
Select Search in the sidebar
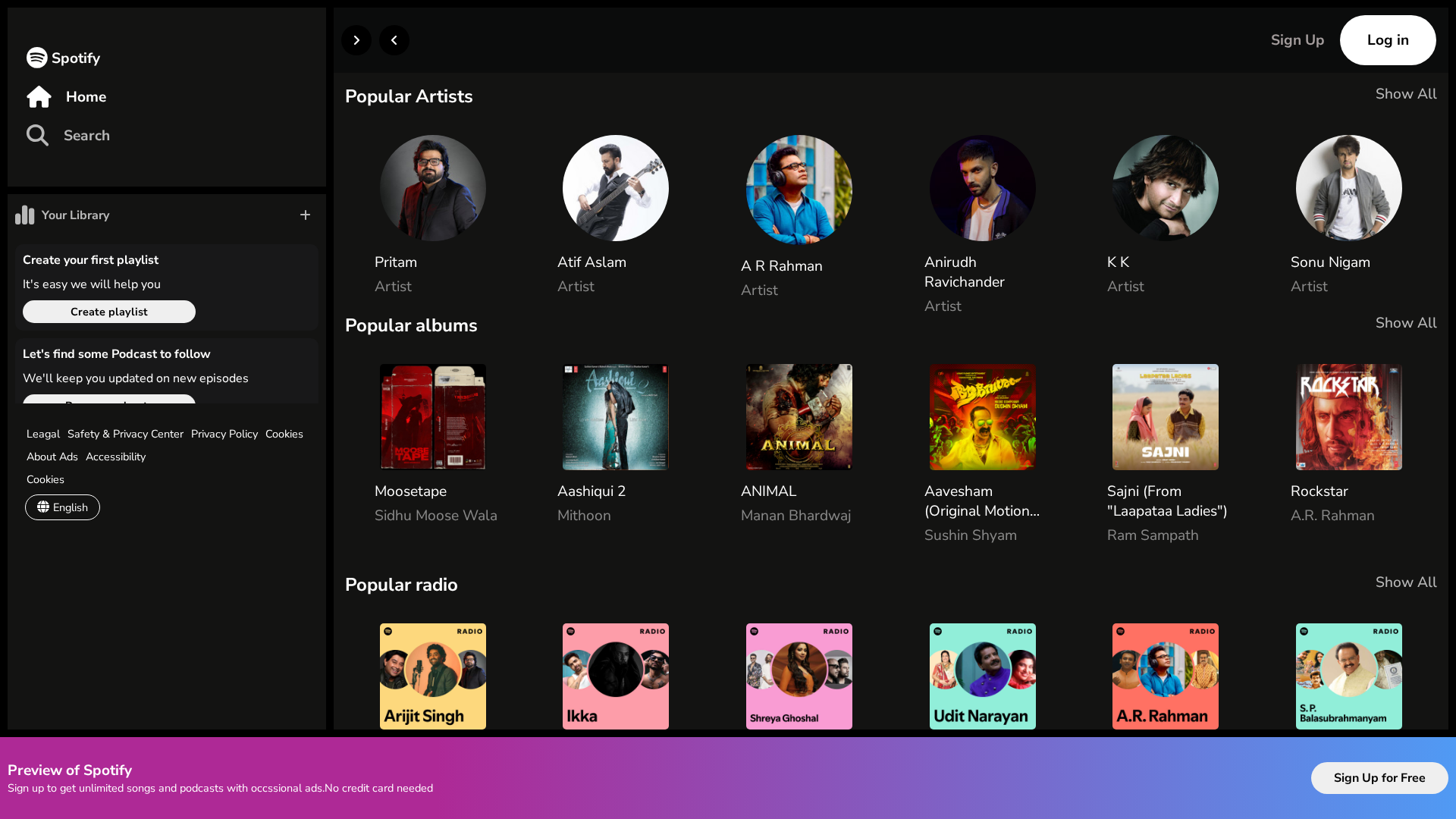point(86,135)
